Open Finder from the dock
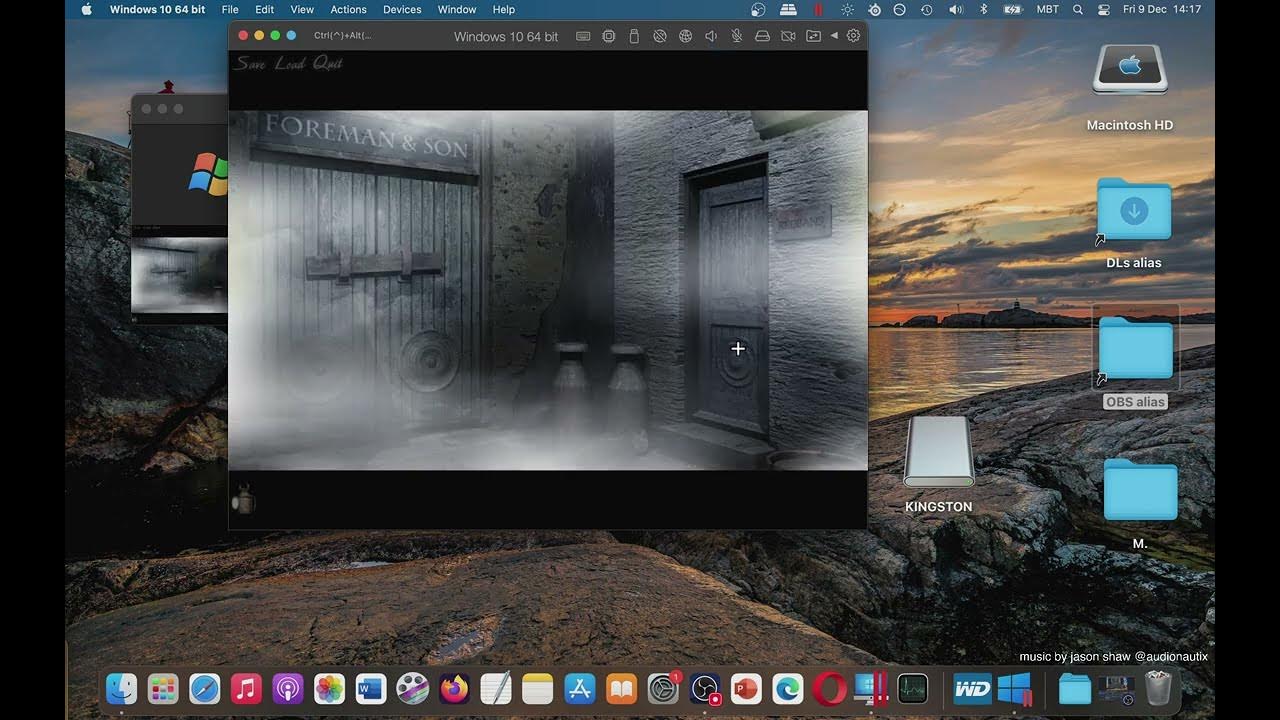Screen dimensions: 1280x720 click(x=121, y=688)
